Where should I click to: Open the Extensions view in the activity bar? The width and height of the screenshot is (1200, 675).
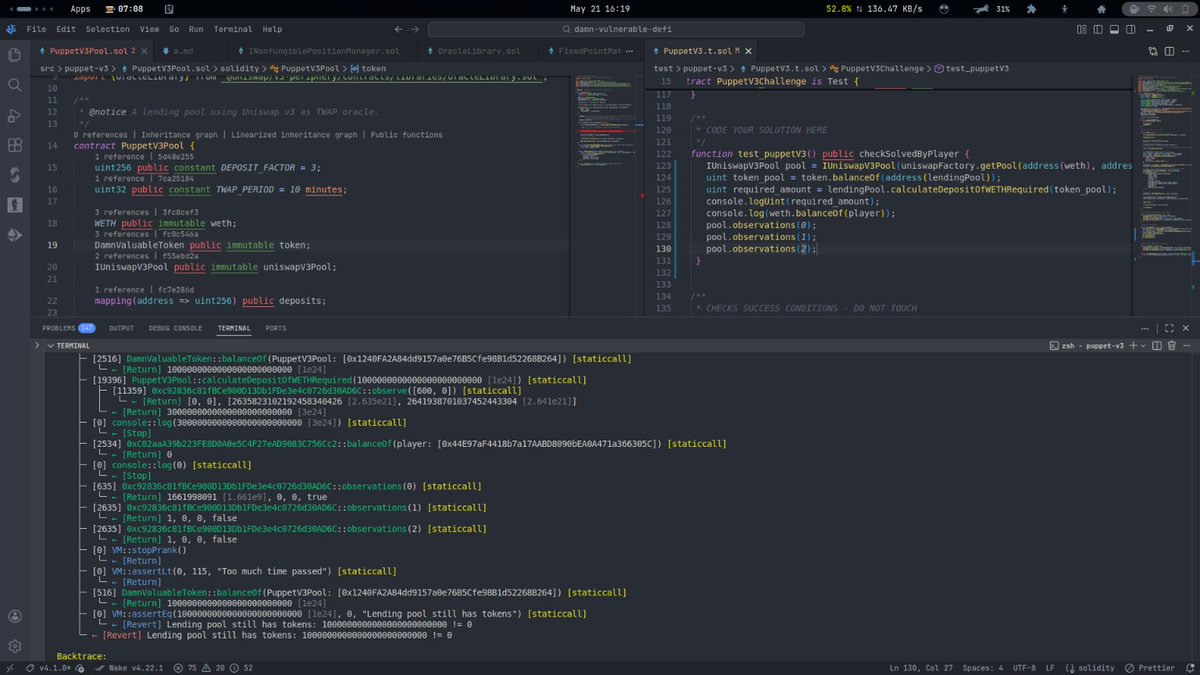coord(15,145)
